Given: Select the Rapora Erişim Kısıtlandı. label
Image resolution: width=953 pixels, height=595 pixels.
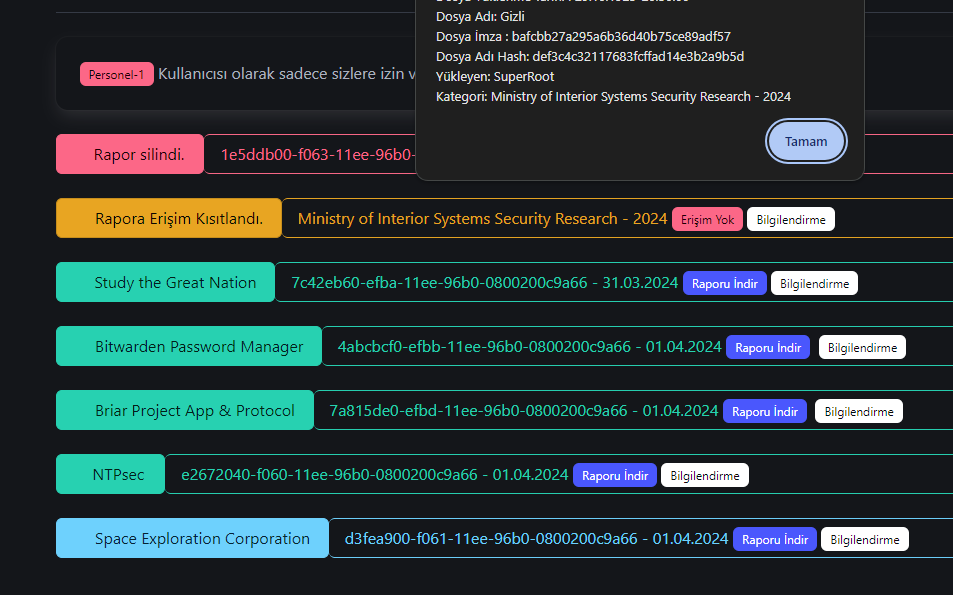Looking at the screenshot, I should [169, 218].
